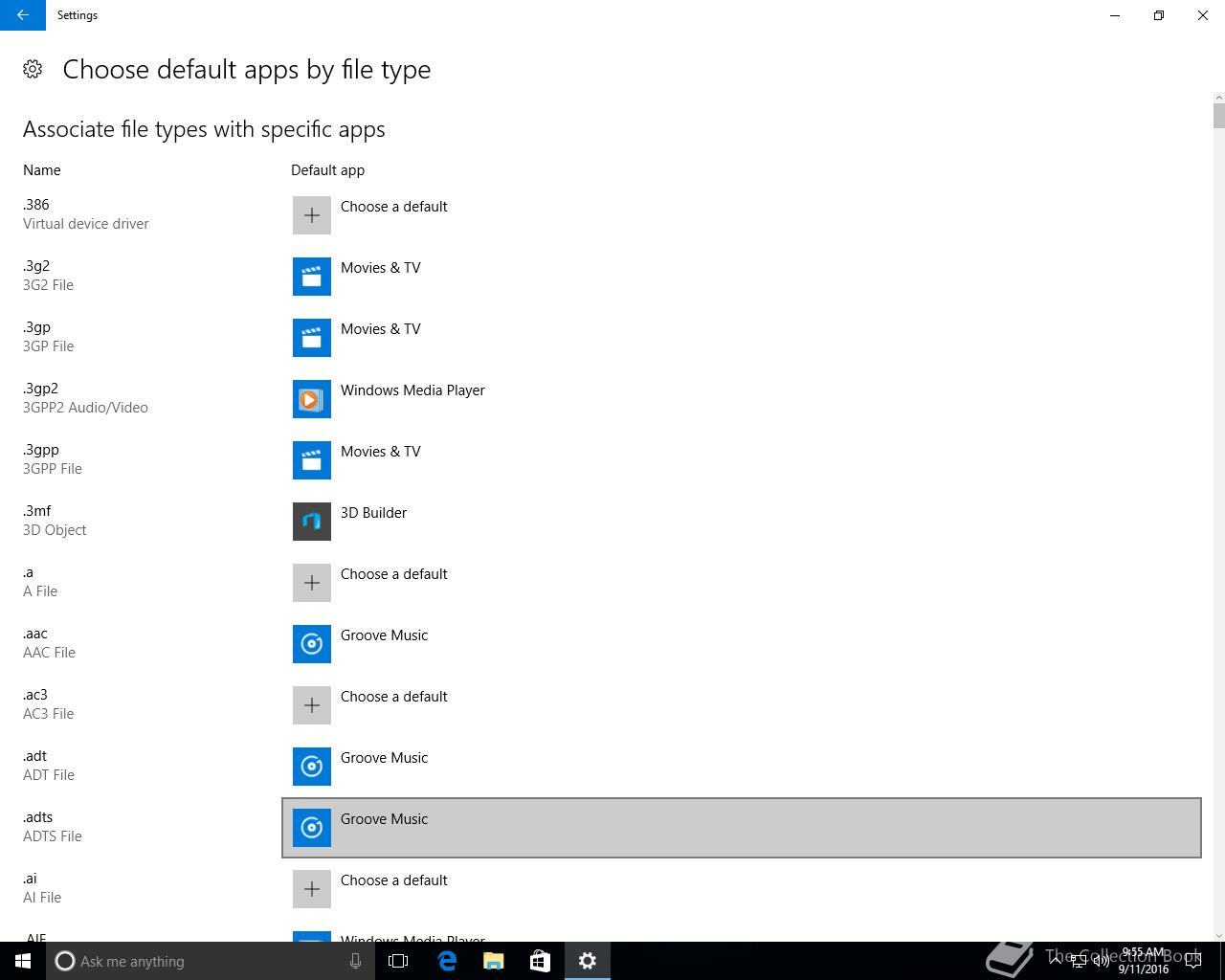Click the .3gpp 3GPP File entry
The image size is (1225, 980).
(53, 459)
